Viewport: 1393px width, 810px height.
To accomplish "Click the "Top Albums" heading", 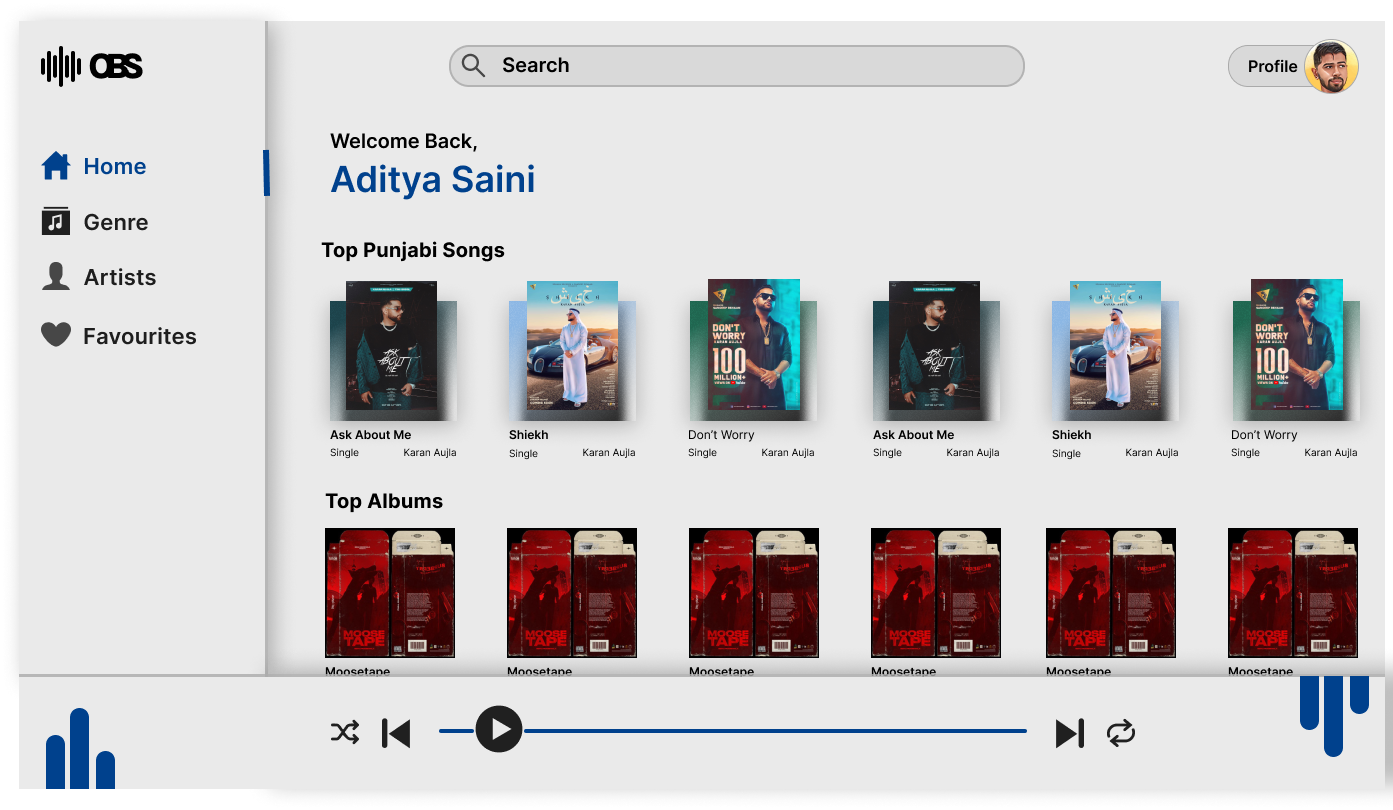I will (x=384, y=501).
